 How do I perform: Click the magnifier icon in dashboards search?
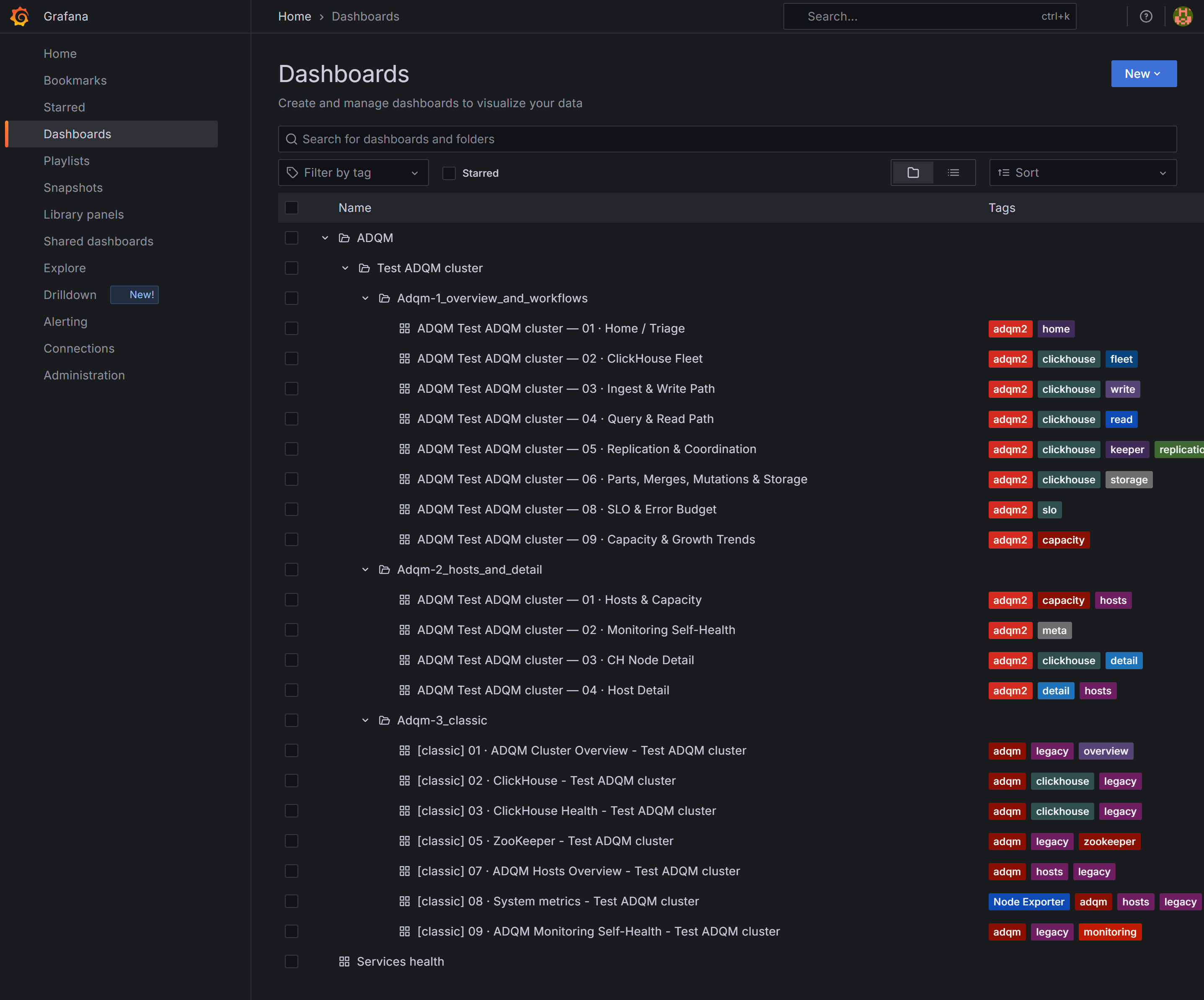(x=291, y=139)
